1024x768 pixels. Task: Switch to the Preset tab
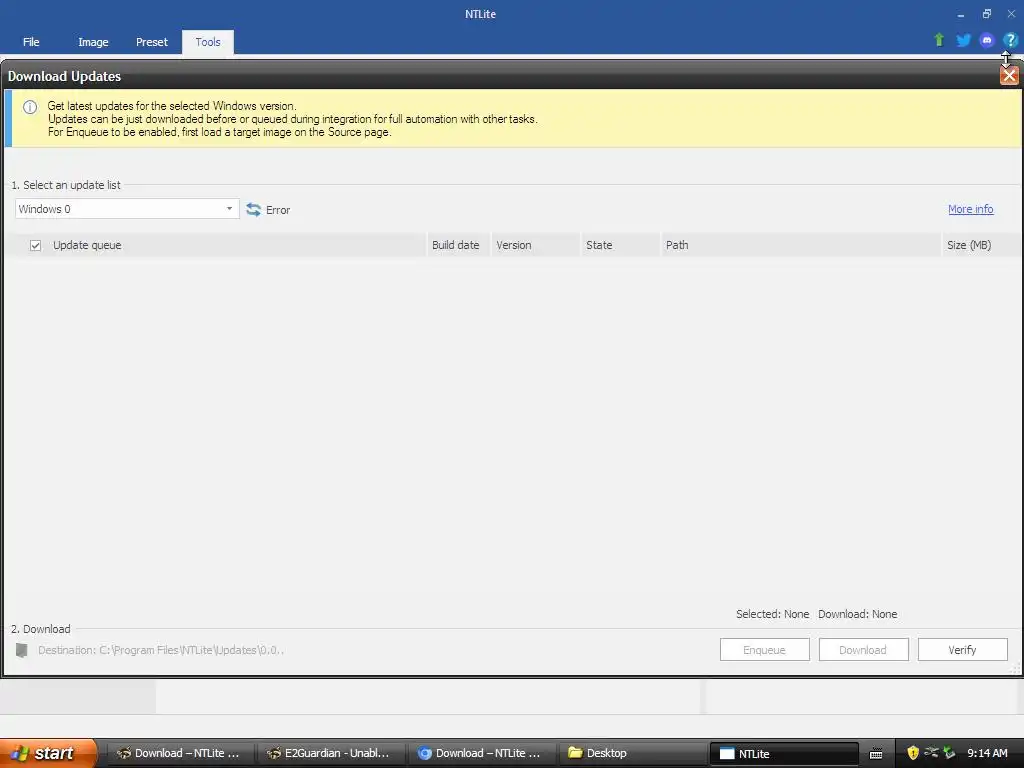pyautogui.click(x=152, y=42)
